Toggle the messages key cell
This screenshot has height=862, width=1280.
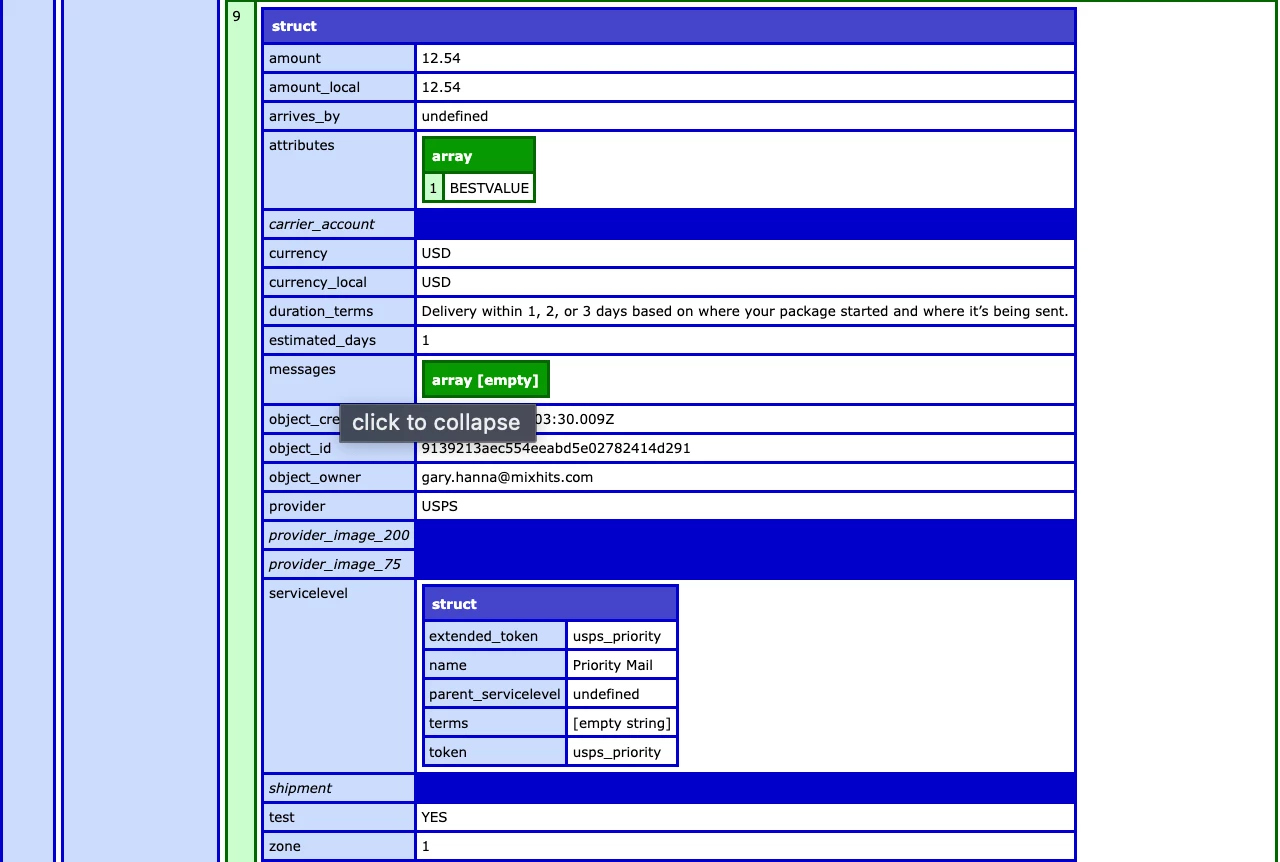339,379
